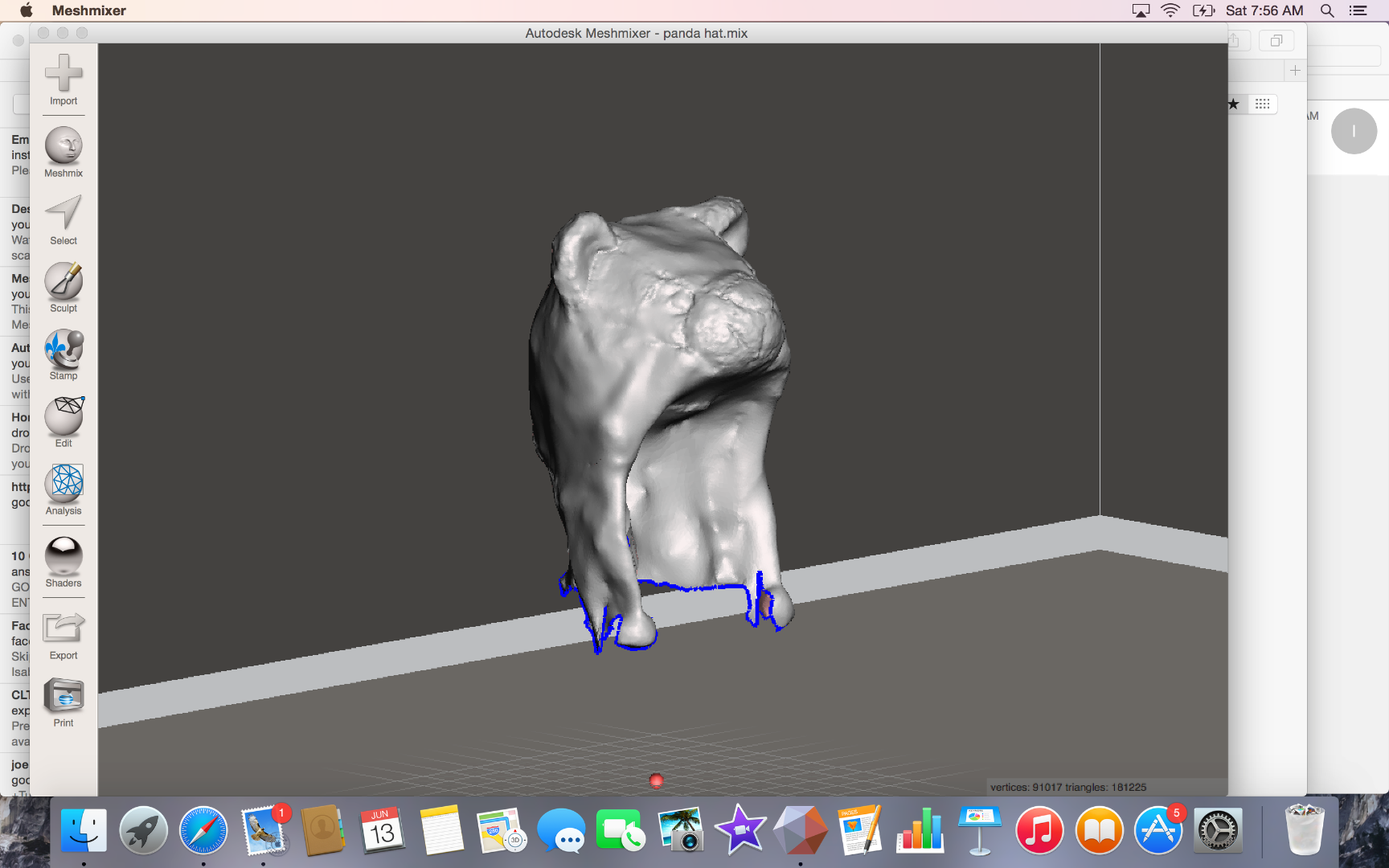
Task: Click the red pivot sphere on floor
Action: [656, 780]
